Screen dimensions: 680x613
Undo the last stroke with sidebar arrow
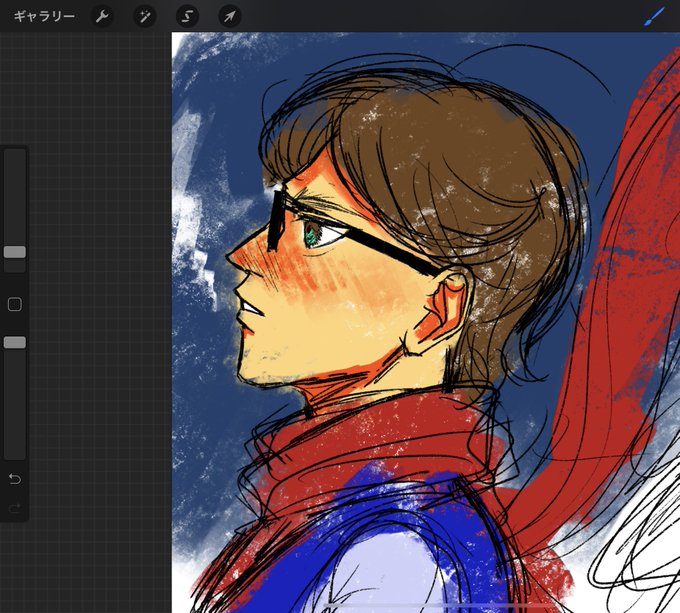pos(15,479)
